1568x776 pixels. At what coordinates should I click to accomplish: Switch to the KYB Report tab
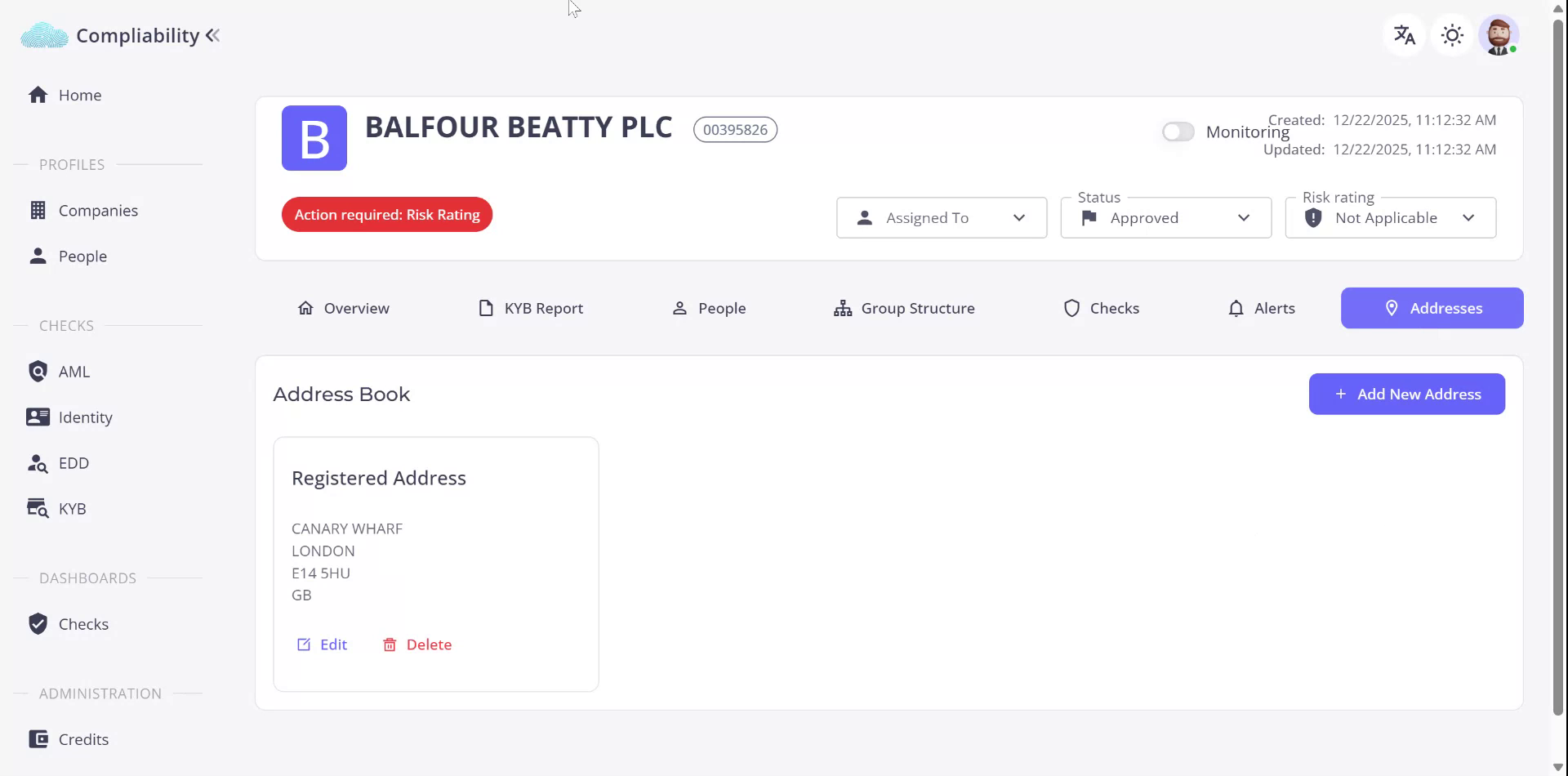click(531, 308)
